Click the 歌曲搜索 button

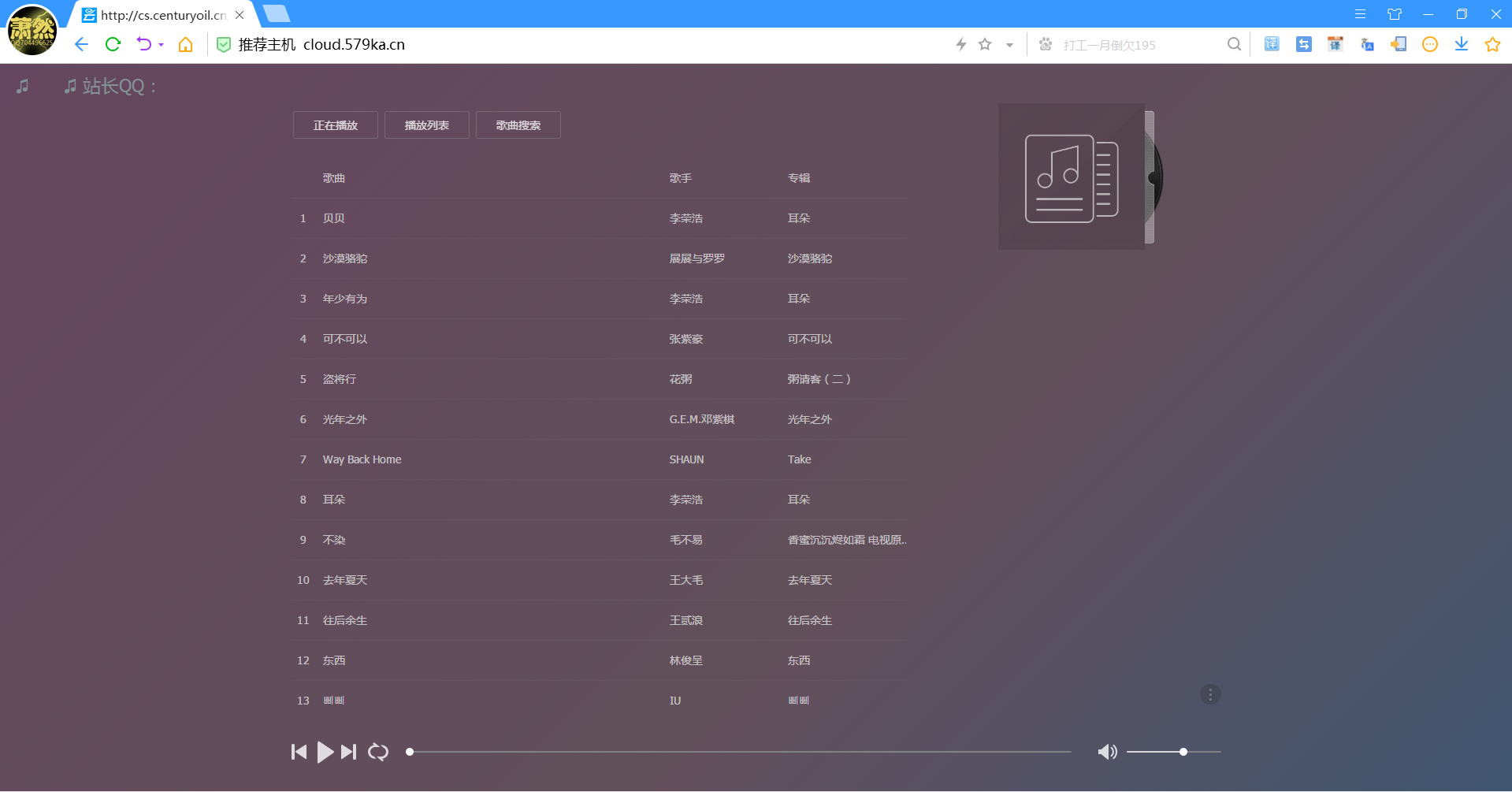pyautogui.click(x=518, y=125)
